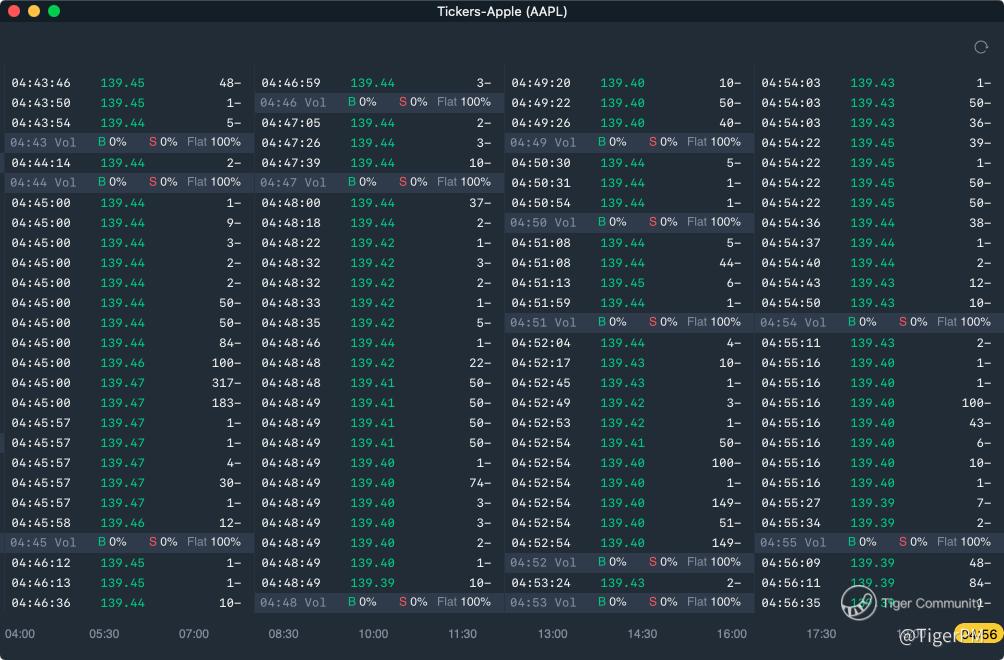Select the 04:55 Vol summary row
This screenshot has height=660, width=1004.
879,542
